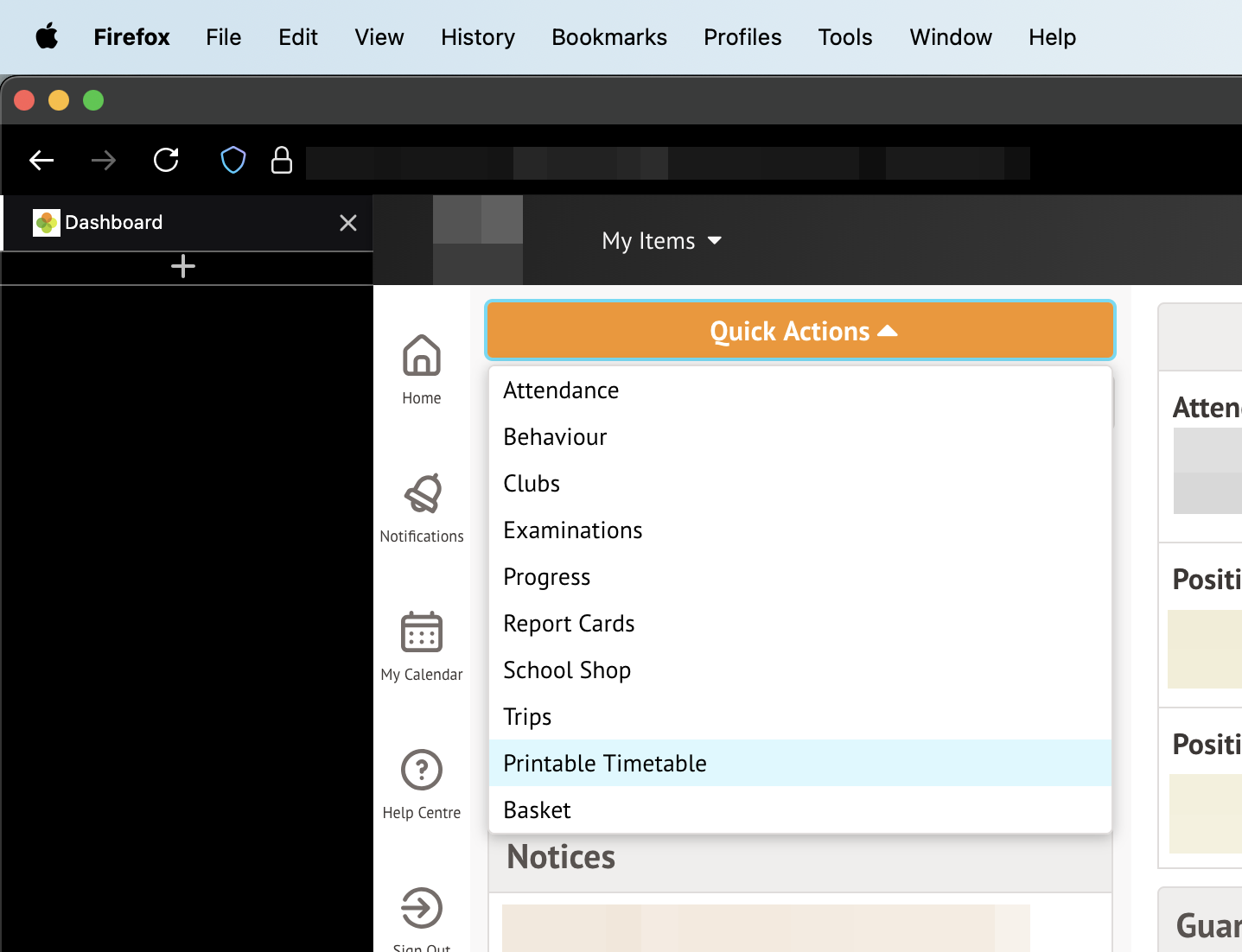The image size is (1242, 952).
Task: Go to Home in sidebar
Action: (422, 370)
